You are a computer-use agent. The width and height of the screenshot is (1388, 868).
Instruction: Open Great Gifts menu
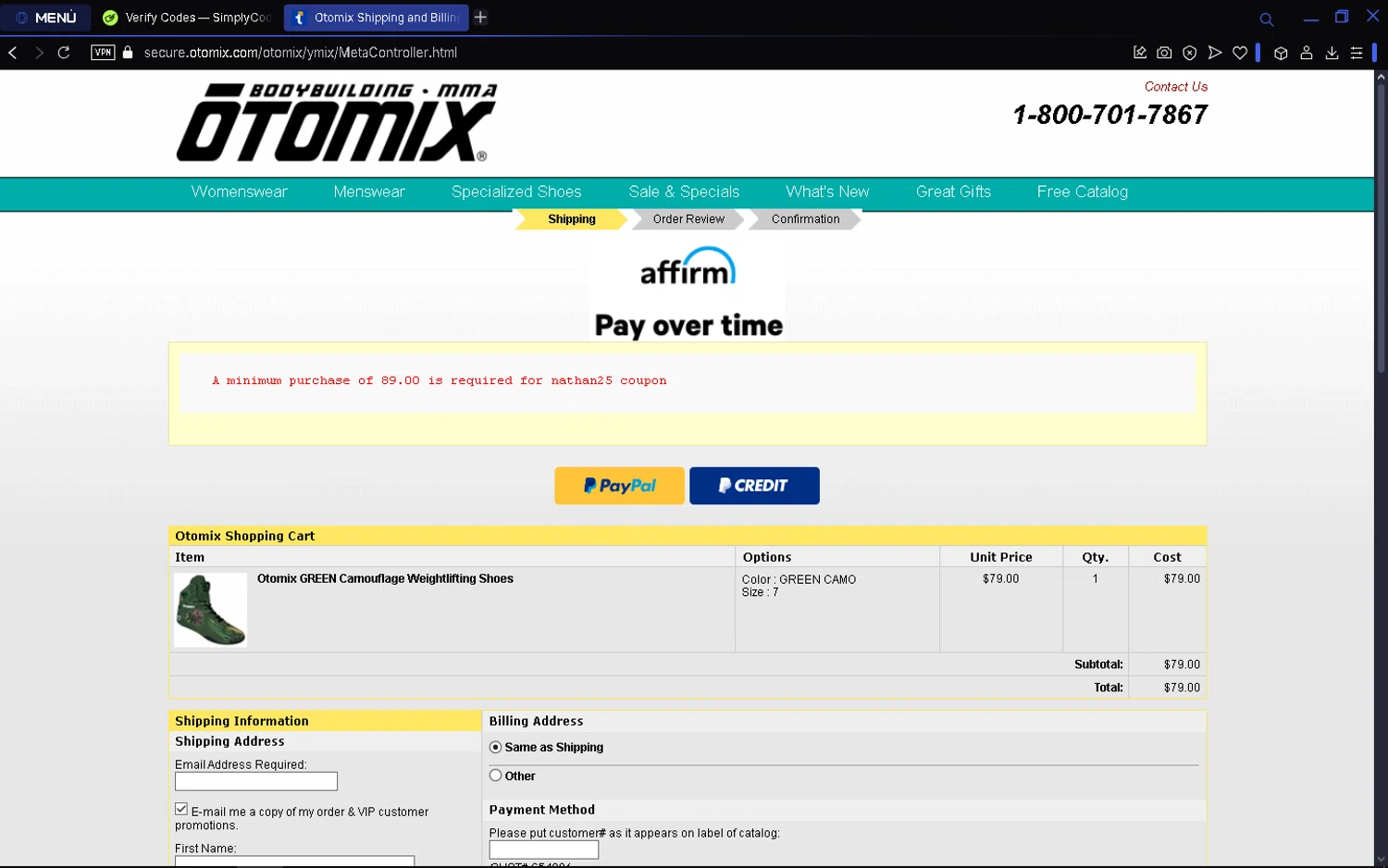[x=953, y=192]
